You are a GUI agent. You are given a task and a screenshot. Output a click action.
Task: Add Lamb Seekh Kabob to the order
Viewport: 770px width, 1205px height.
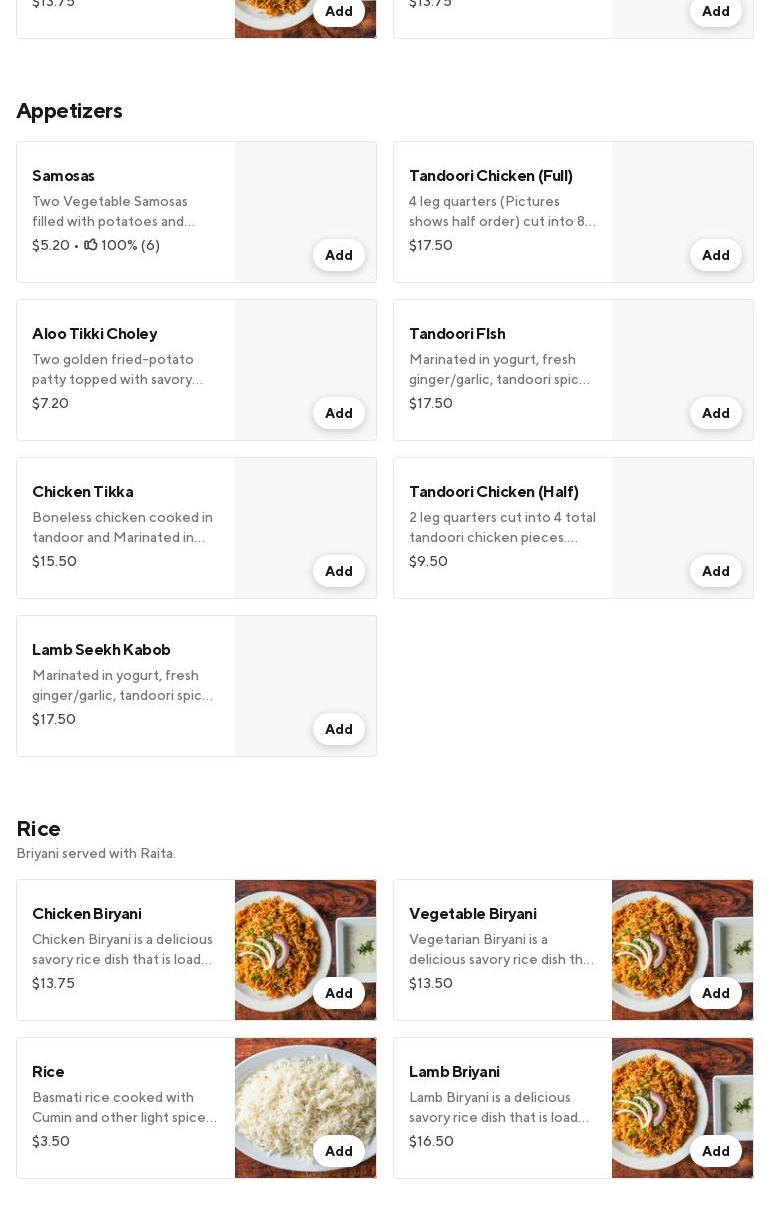339,729
